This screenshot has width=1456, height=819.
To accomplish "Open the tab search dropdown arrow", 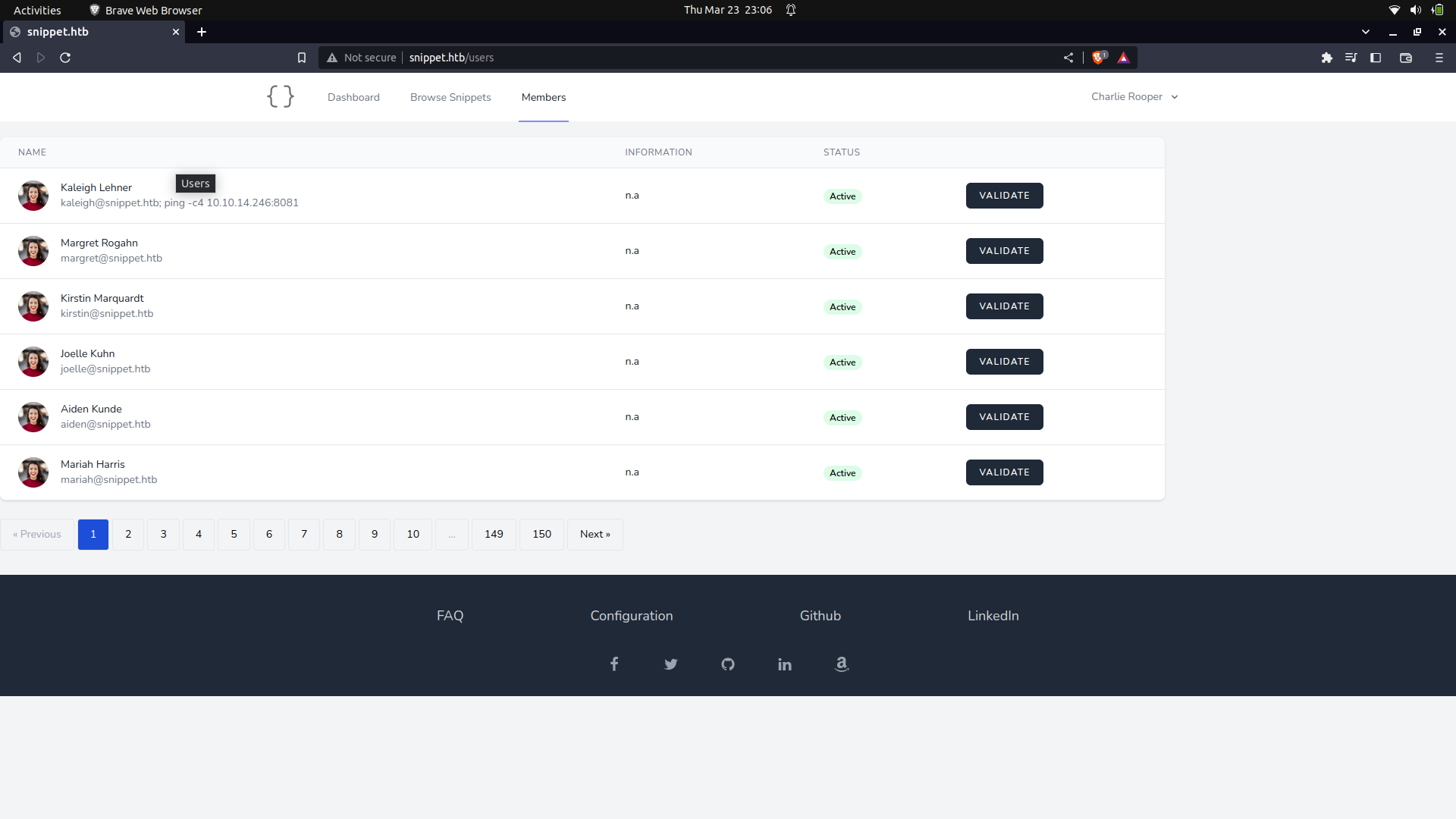I will (x=1366, y=32).
